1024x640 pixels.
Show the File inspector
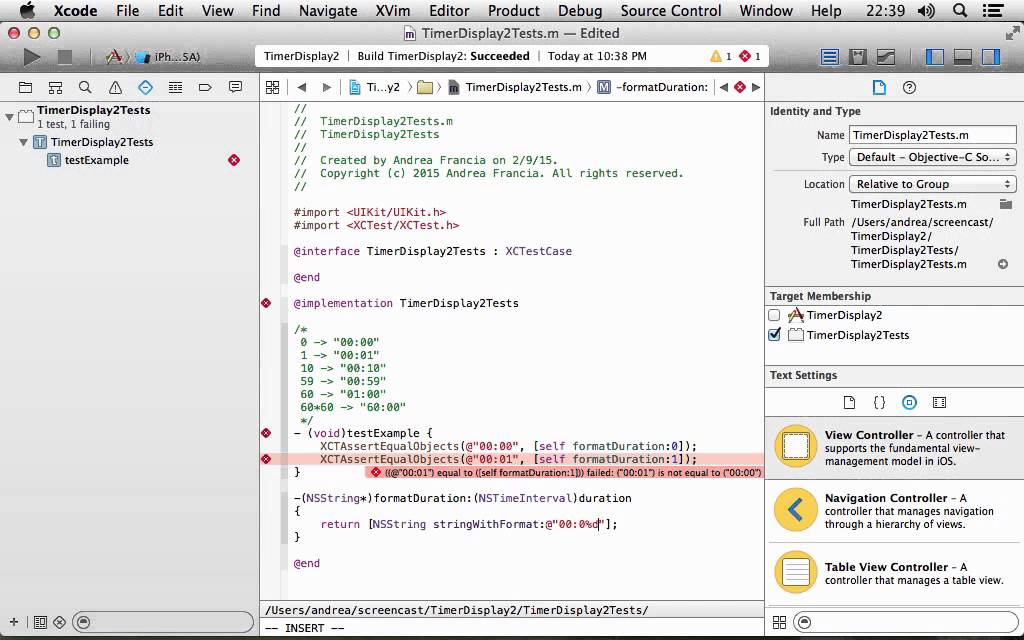[879, 88]
